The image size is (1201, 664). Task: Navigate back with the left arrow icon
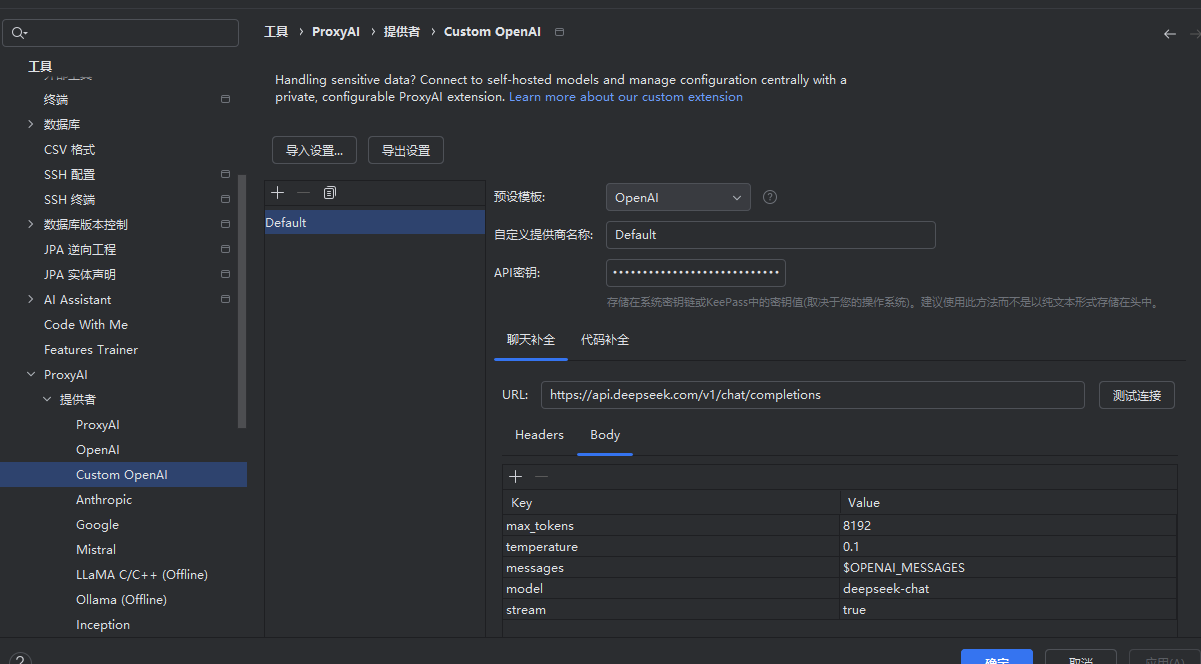1170,33
